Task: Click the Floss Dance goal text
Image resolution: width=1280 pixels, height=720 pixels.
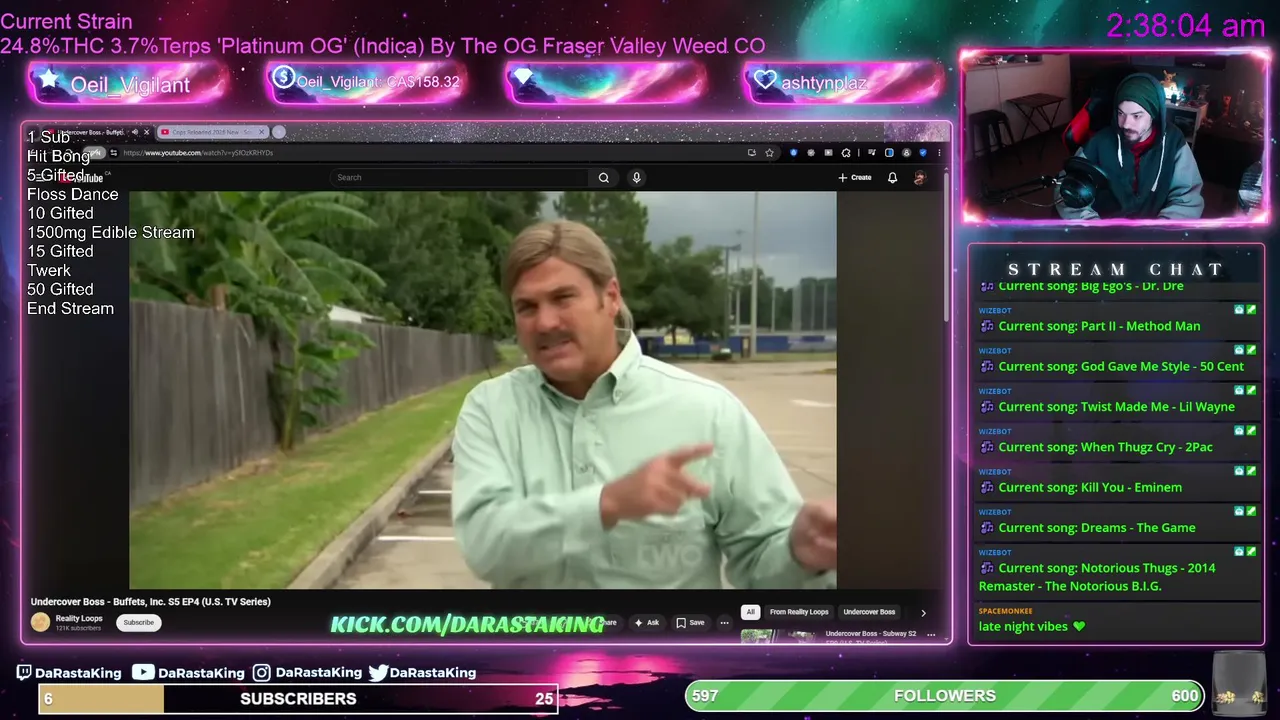Action: tap(73, 194)
